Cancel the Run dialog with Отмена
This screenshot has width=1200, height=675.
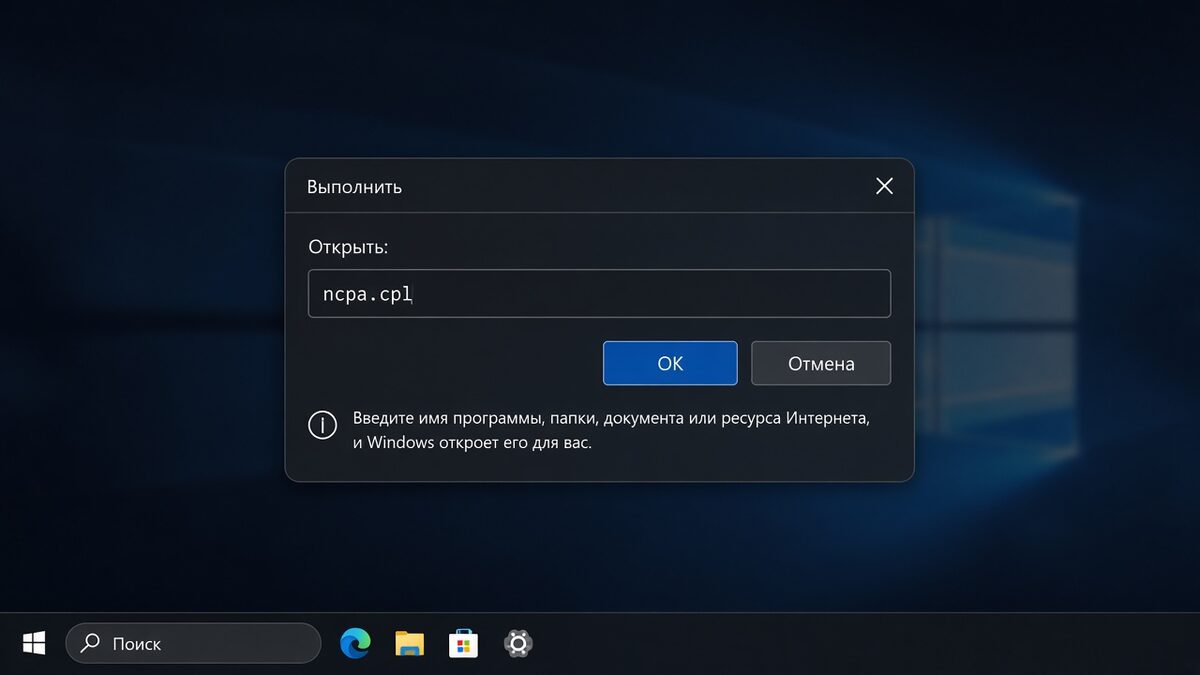tap(821, 363)
